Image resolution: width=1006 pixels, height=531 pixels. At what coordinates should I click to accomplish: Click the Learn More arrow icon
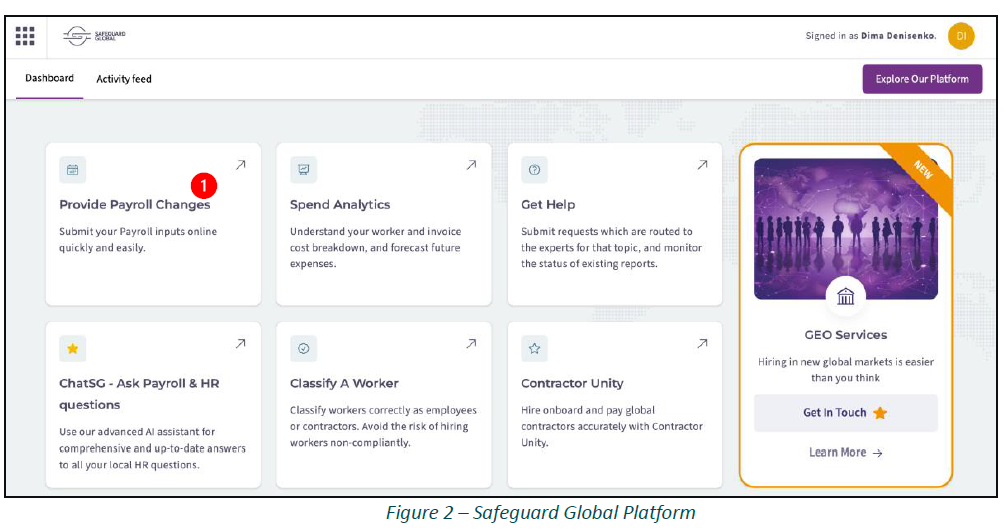click(x=878, y=453)
